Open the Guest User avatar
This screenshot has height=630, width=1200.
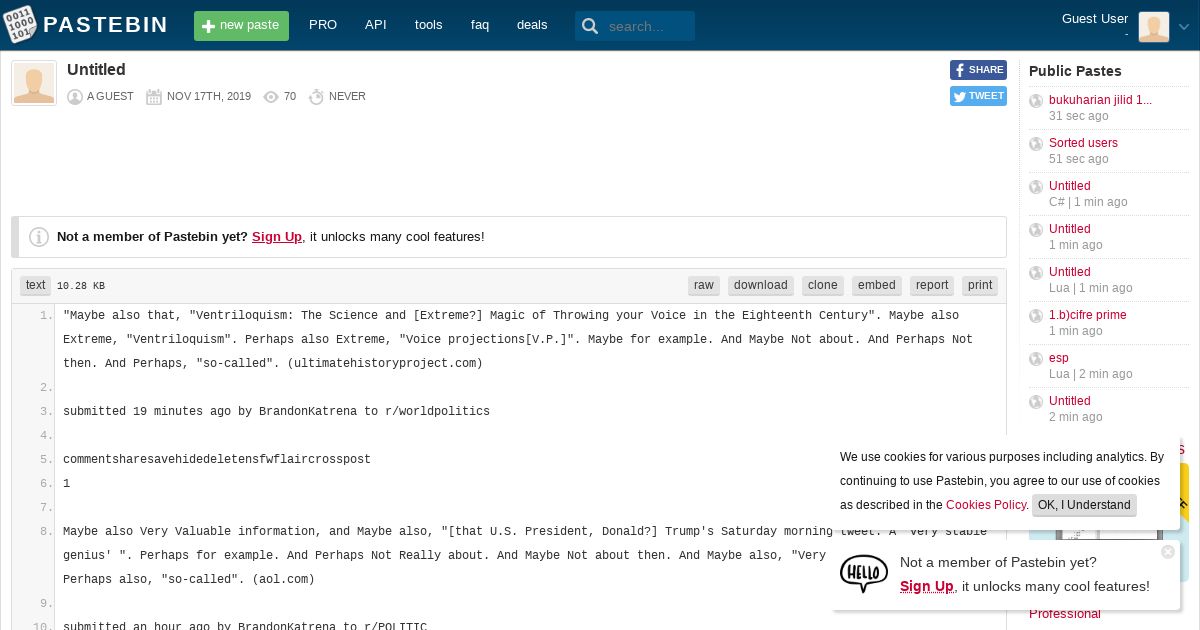[x=1153, y=27]
